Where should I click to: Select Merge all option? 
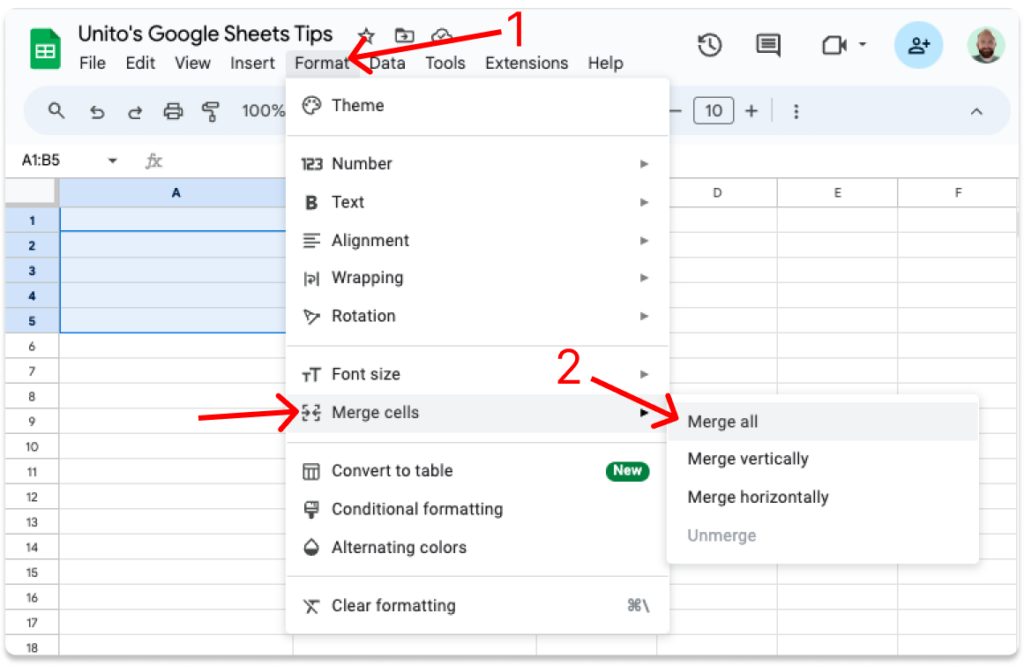click(723, 421)
